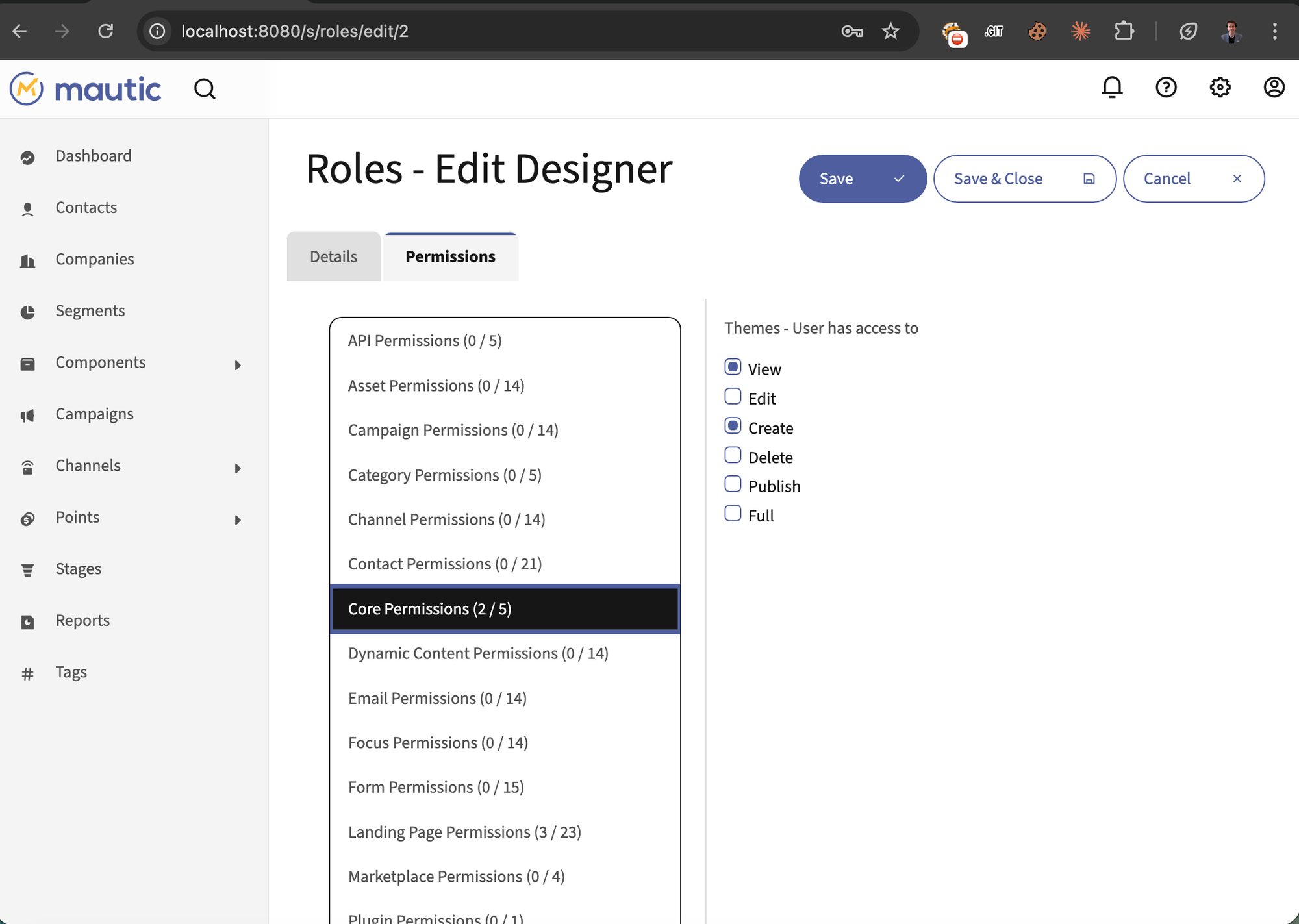Select Focus Permissions (0 / 14)
Viewport: 1299px width, 924px height.
click(505, 743)
